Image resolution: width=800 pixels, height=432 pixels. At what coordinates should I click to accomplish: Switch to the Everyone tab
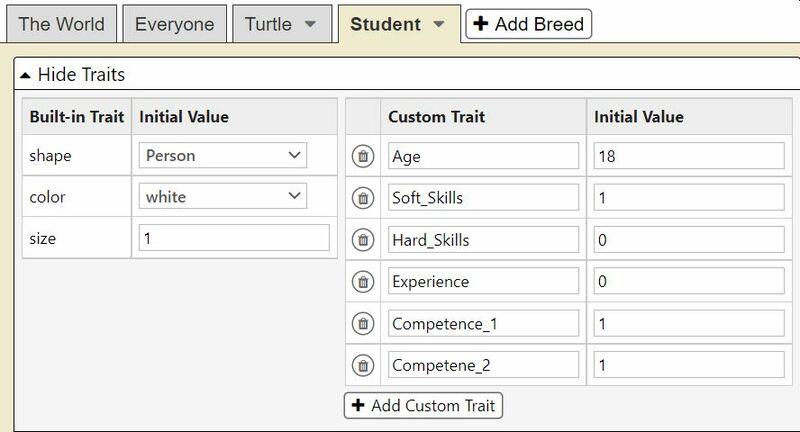pos(174,24)
